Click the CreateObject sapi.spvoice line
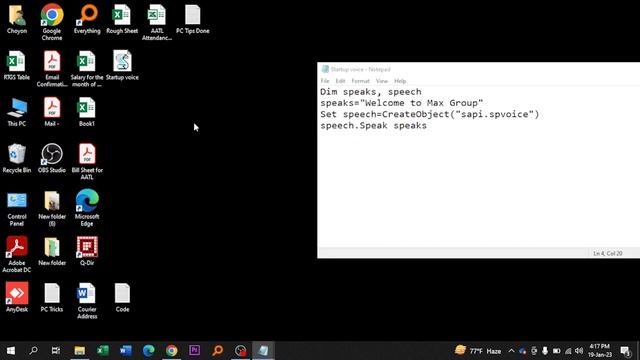The width and height of the screenshot is (640, 360). point(429,114)
